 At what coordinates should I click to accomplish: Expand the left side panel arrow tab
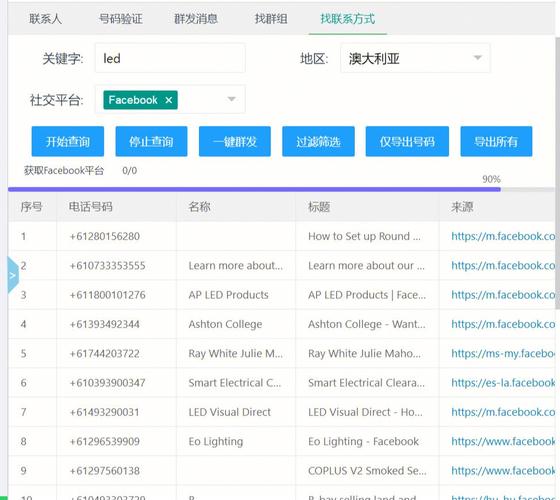pos(12,275)
